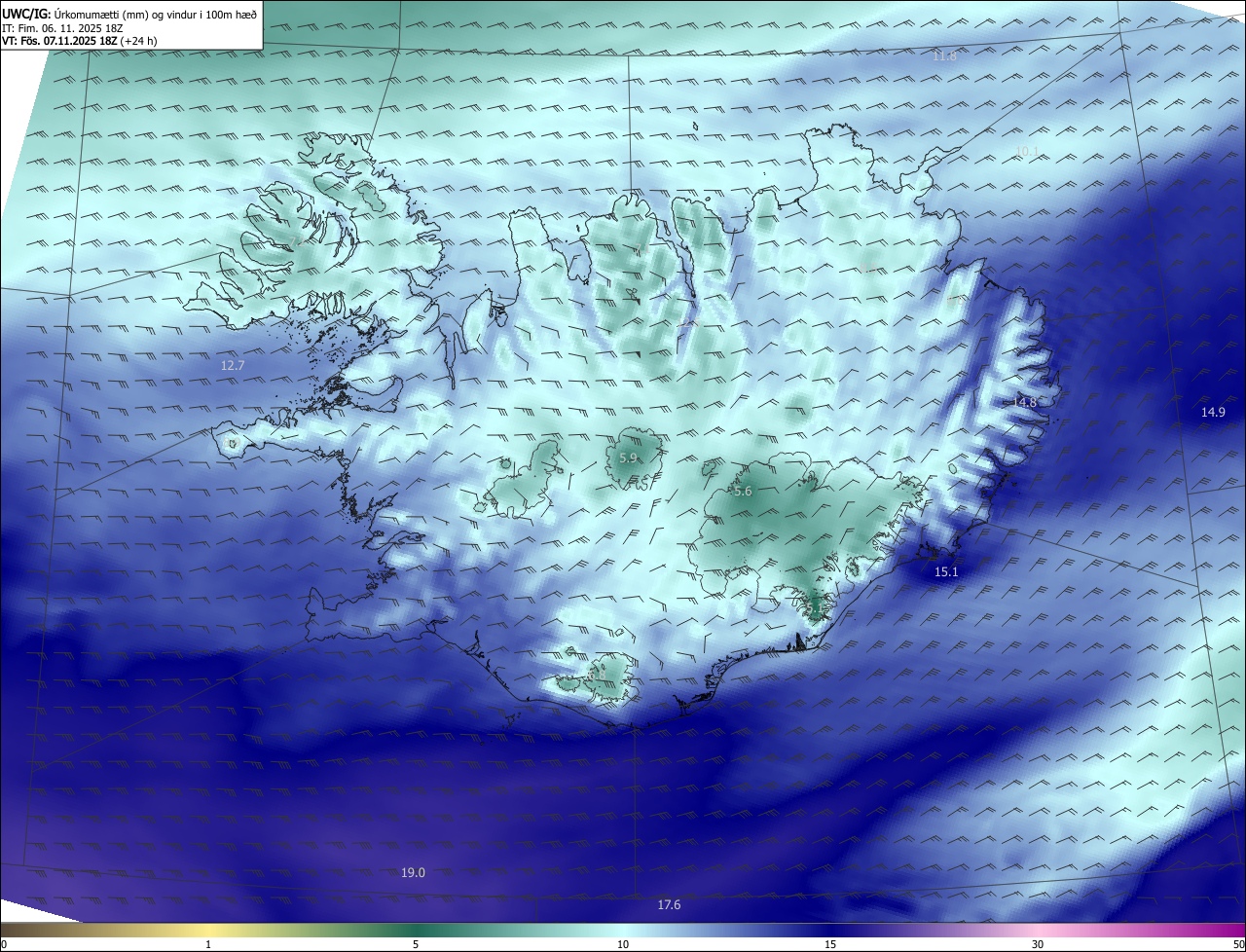Click the 17.6 value near the bottom edge
Image resolution: width=1246 pixels, height=952 pixels.
[x=669, y=906]
